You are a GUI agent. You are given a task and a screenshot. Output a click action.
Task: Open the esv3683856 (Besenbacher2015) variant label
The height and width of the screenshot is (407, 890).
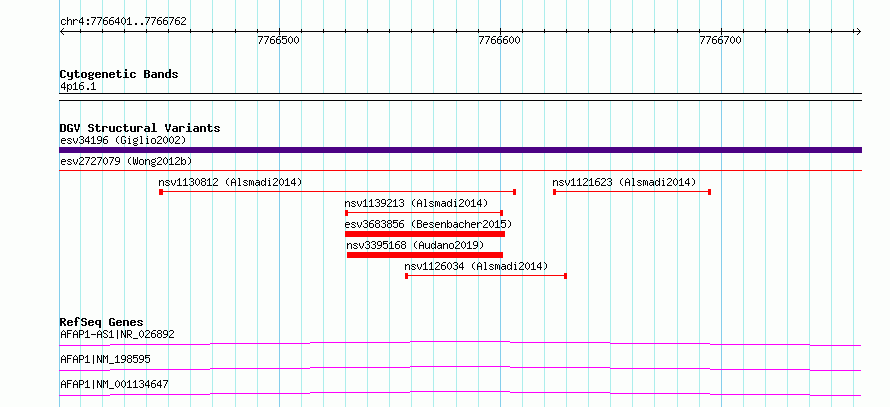point(429,224)
